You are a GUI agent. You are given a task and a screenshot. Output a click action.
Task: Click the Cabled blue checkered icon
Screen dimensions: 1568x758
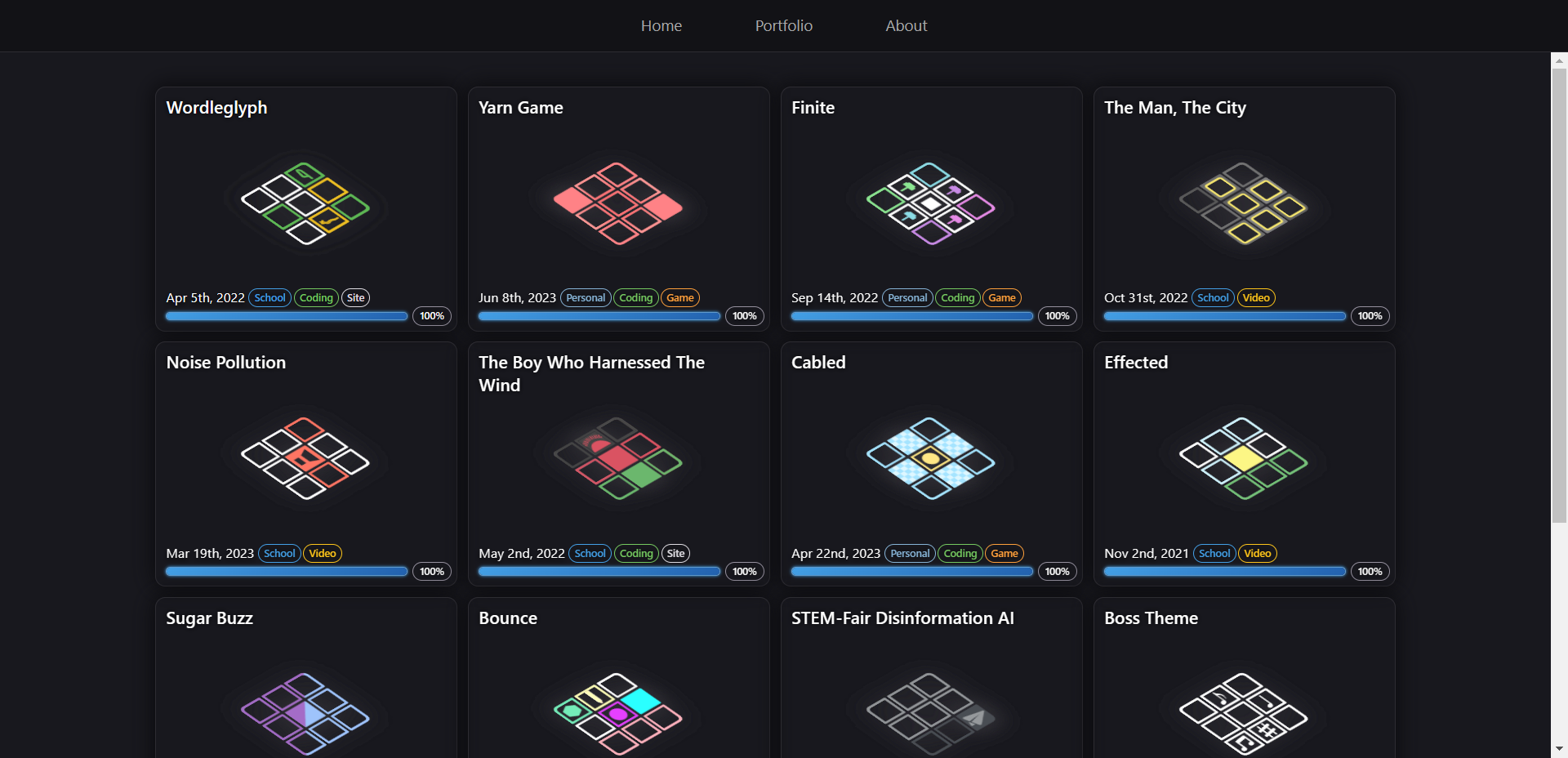click(x=931, y=458)
